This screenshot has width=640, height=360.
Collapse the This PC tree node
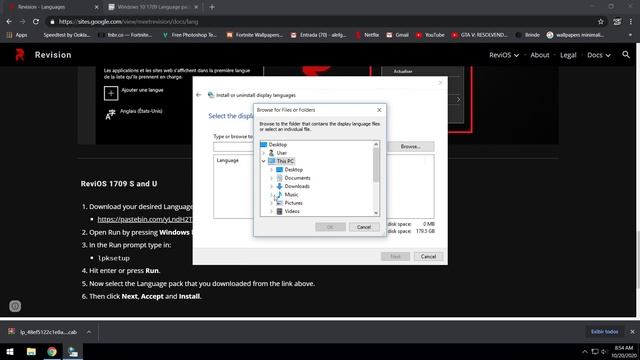pyautogui.click(x=264, y=161)
